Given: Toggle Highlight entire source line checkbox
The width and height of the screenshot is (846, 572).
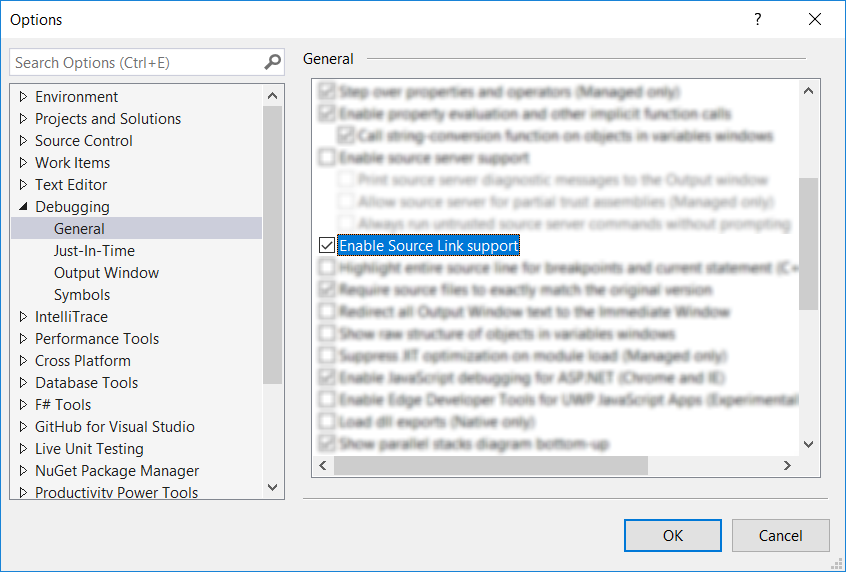Looking at the screenshot, I should [326, 268].
